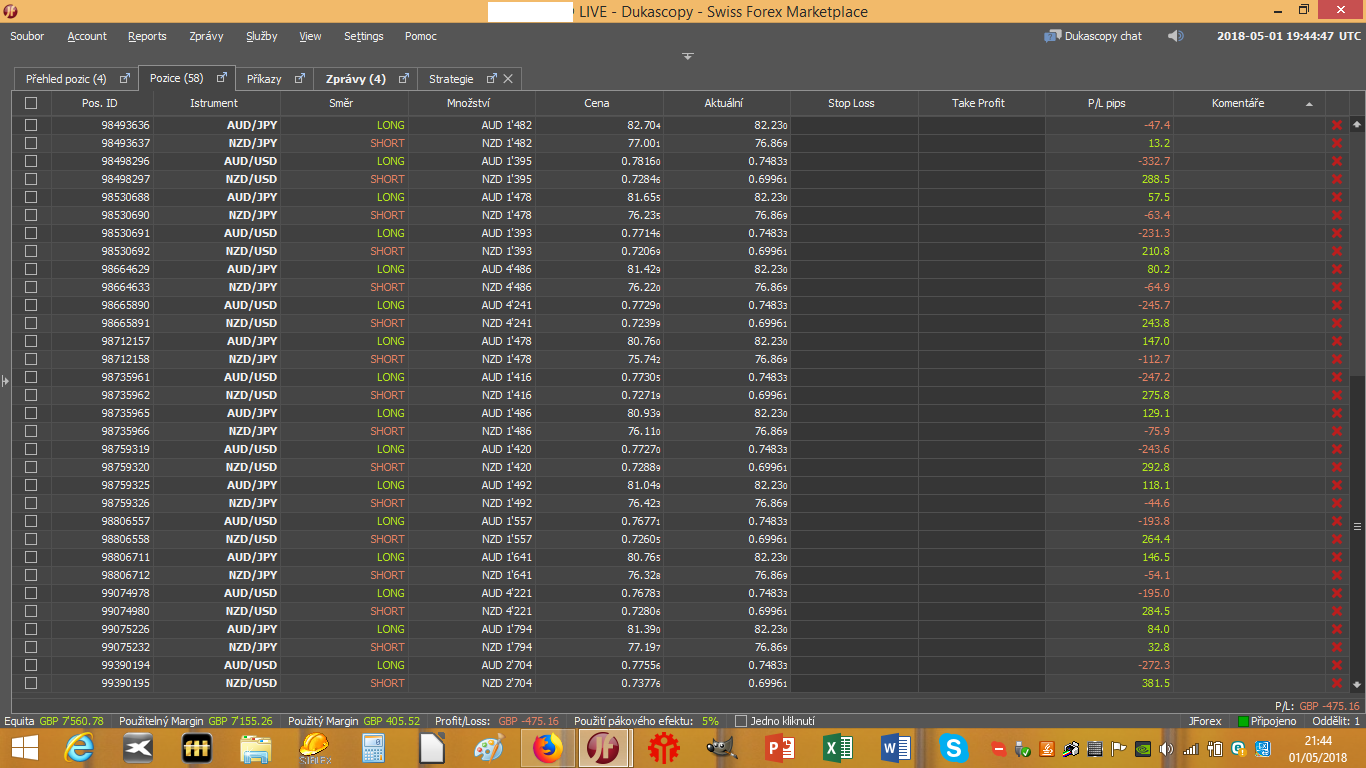
Task: Open the Calculator from taskbar
Action: click(373, 748)
